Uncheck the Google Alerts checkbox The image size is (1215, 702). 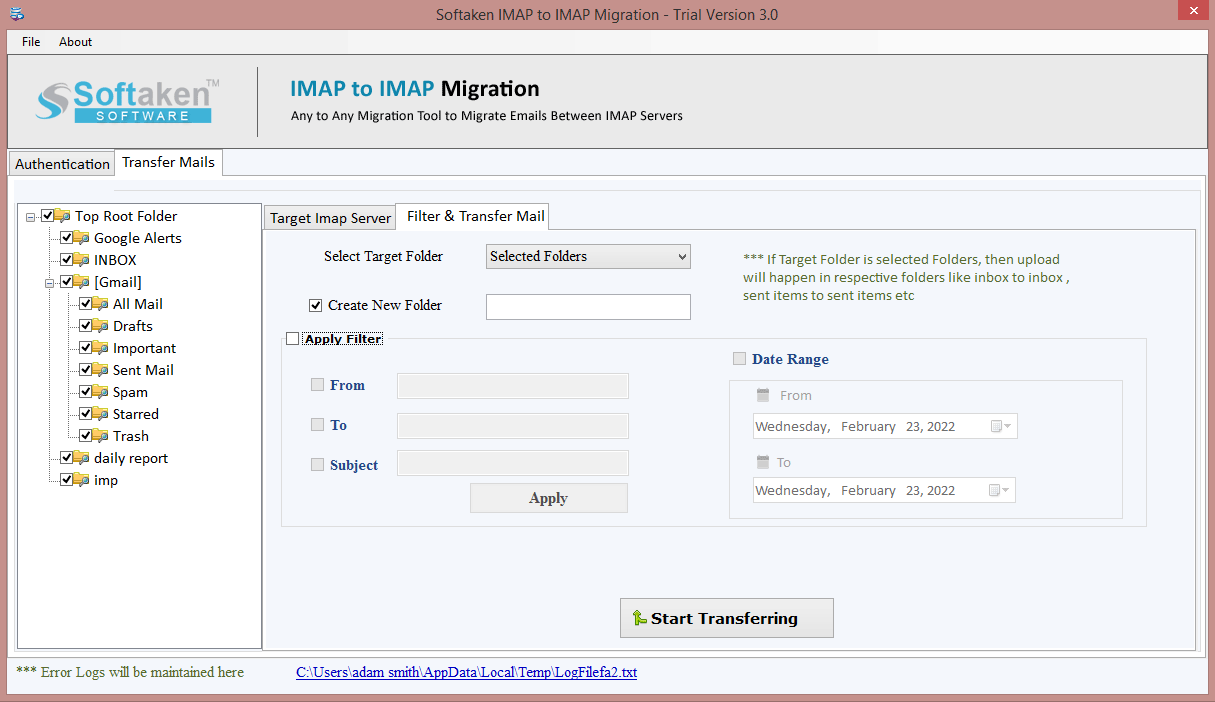tap(67, 238)
